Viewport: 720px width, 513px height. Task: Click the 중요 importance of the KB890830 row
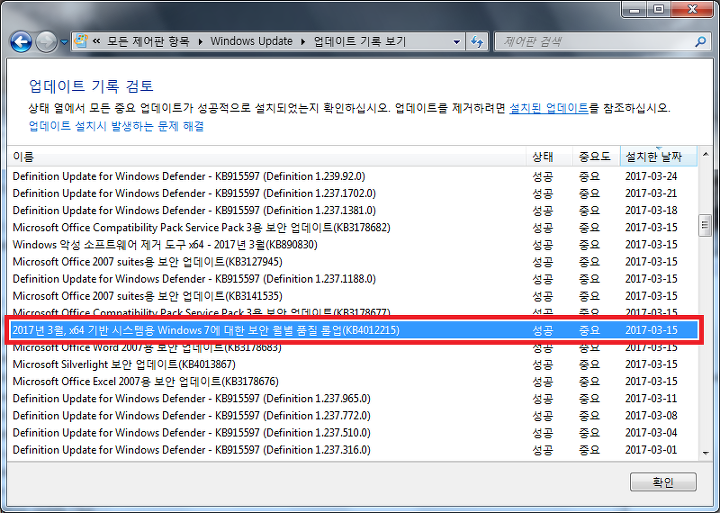(x=589, y=245)
